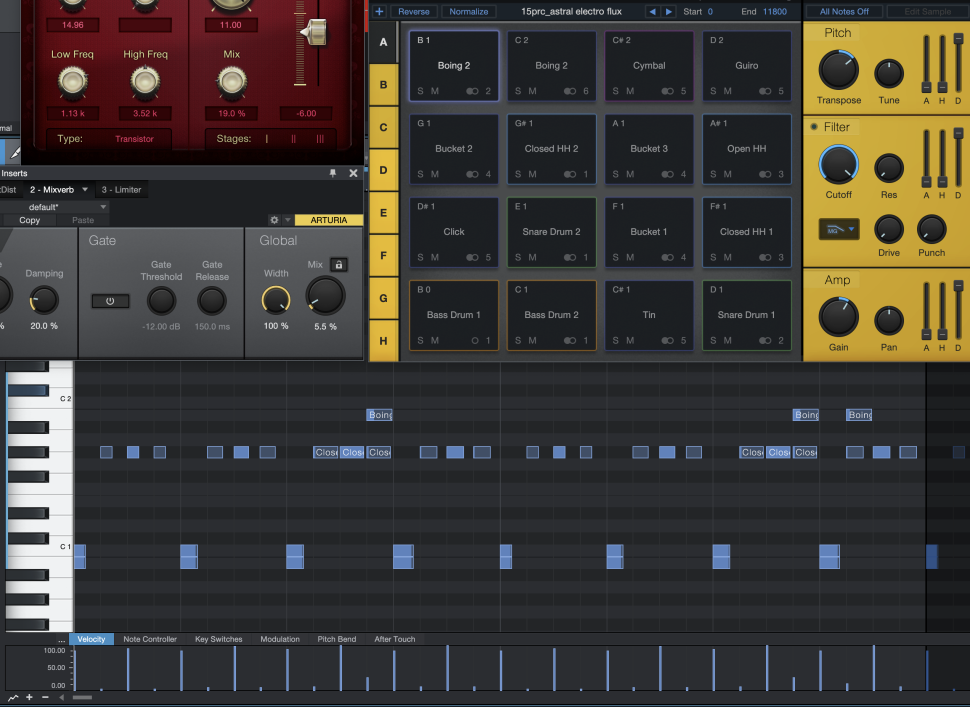
Task: Open the default* preset dropdown
Action: pos(103,207)
